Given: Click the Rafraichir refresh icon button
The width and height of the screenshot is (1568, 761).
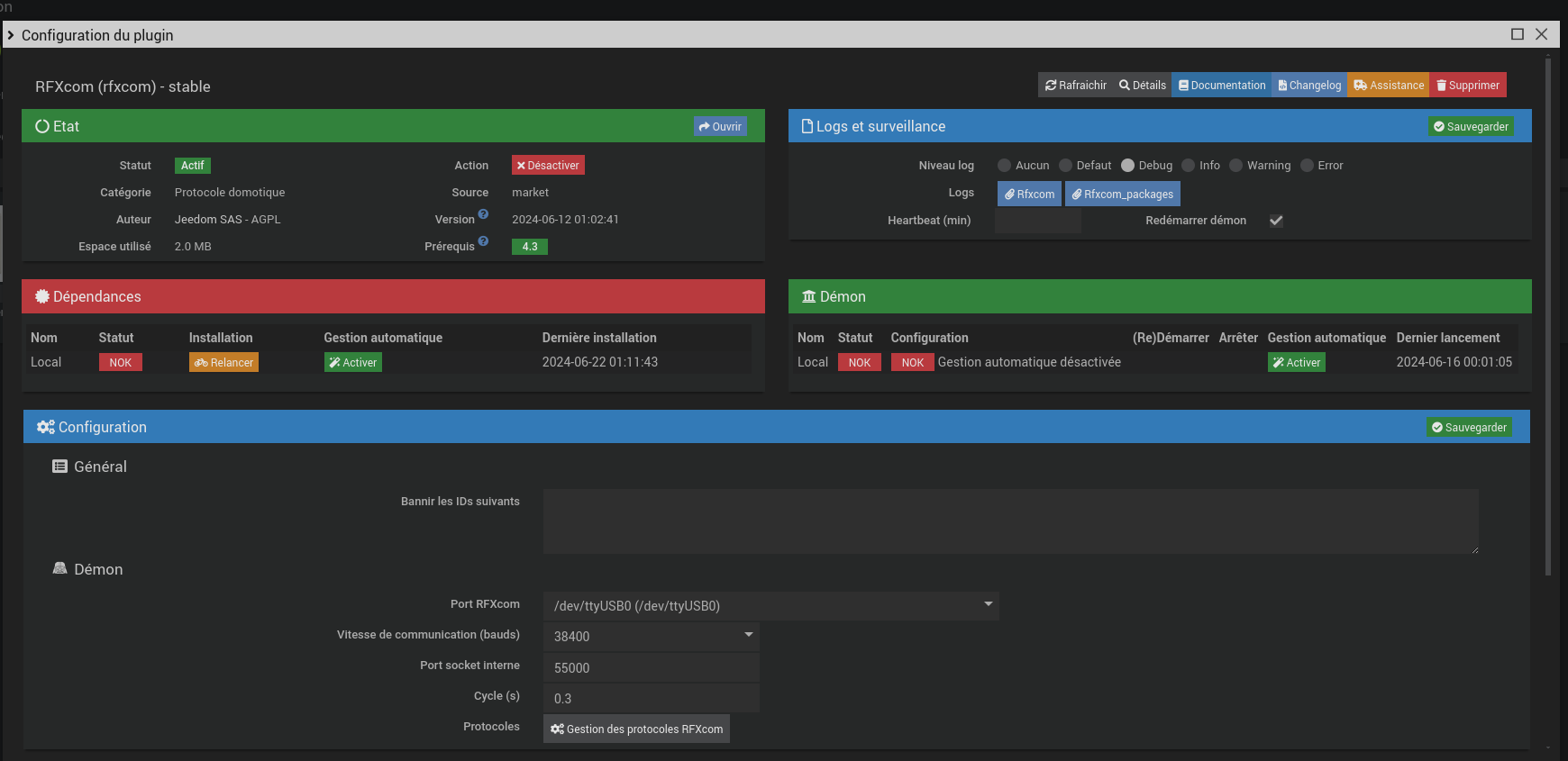Looking at the screenshot, I should coord(1075,86).
